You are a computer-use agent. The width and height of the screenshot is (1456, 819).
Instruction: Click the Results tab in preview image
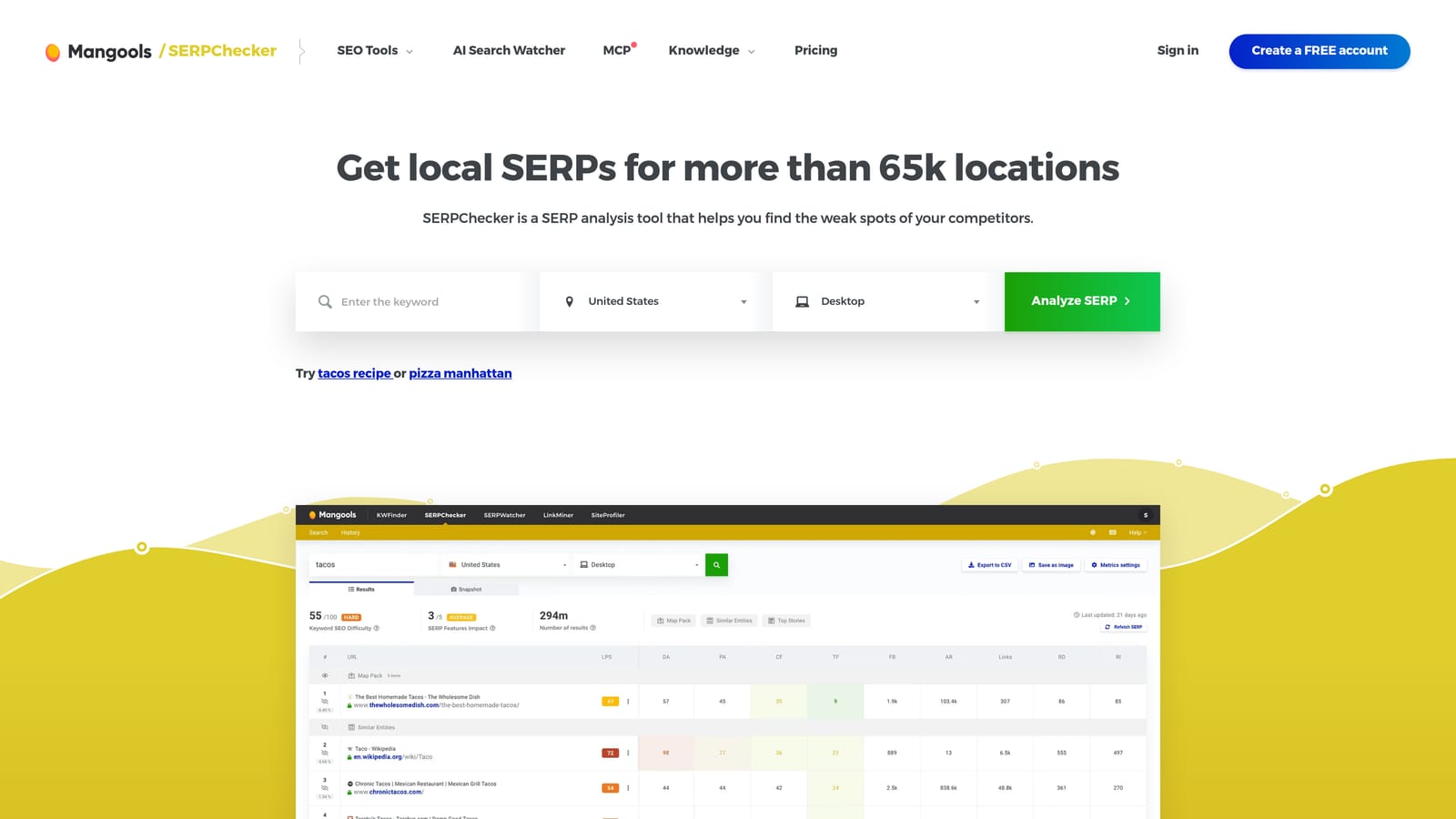click(361, 590)
